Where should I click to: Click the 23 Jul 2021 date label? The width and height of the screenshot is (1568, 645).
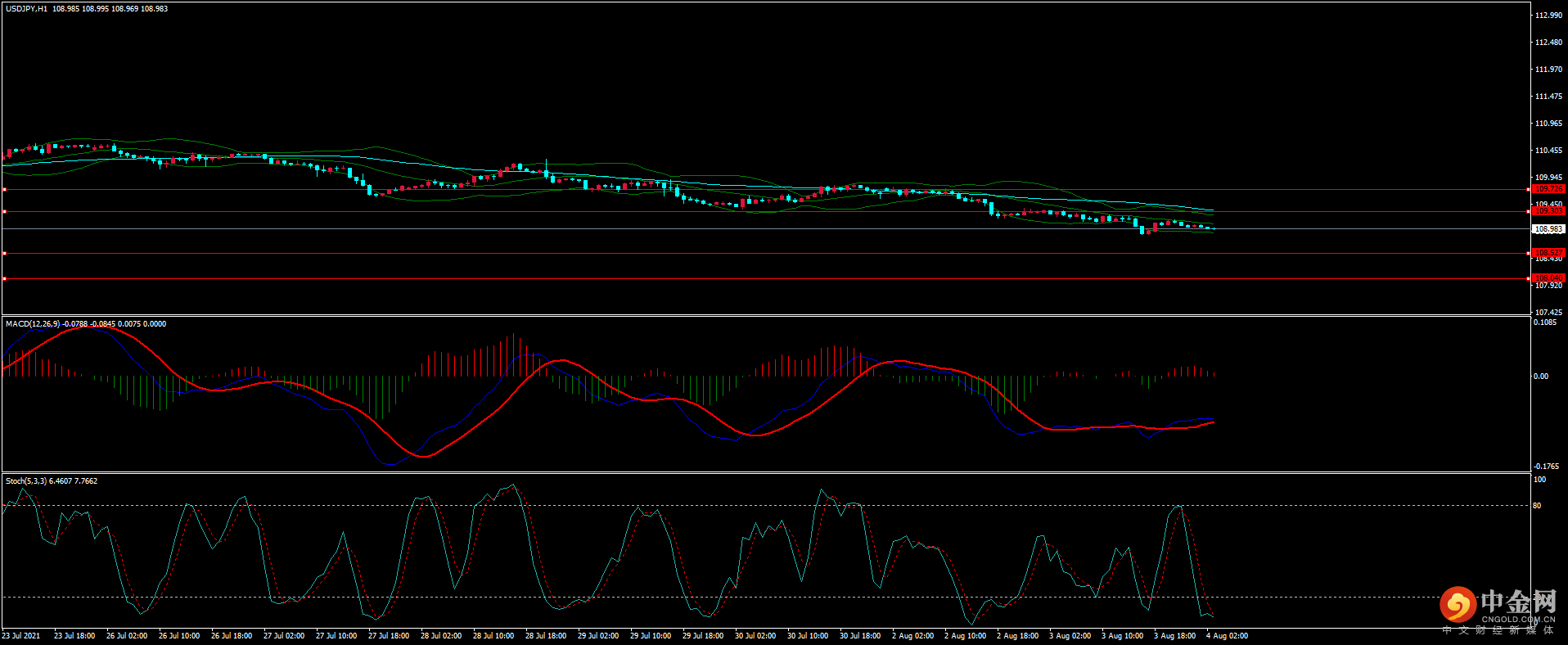point(21,636)
